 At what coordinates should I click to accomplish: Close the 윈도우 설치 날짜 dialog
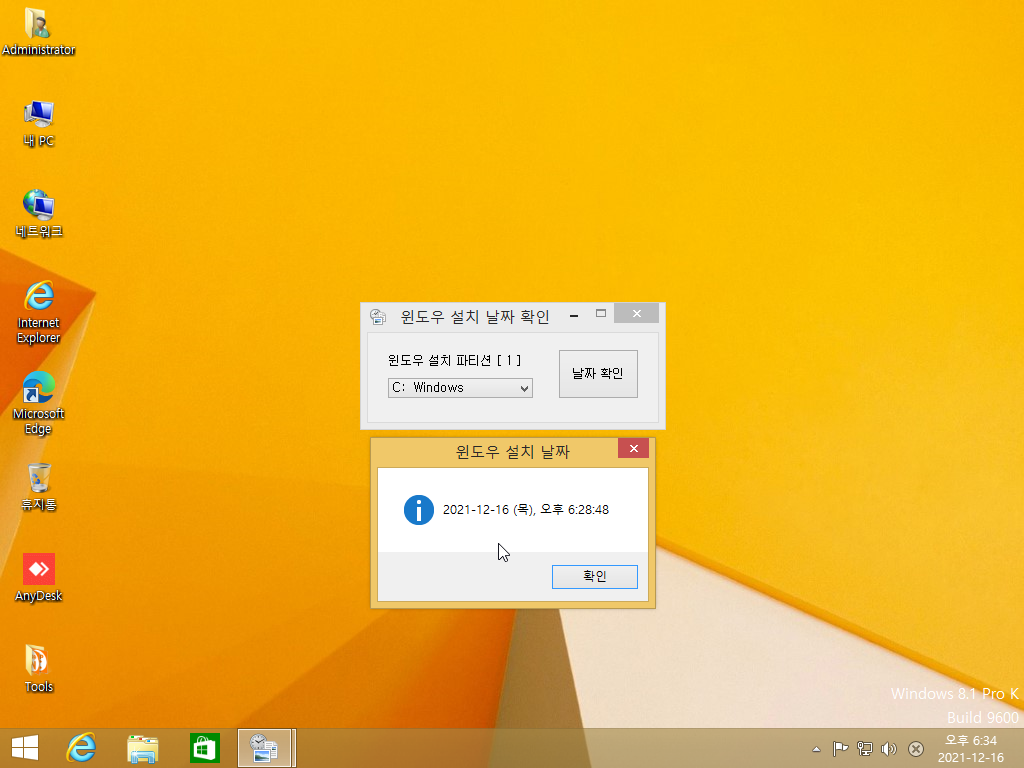633,448
